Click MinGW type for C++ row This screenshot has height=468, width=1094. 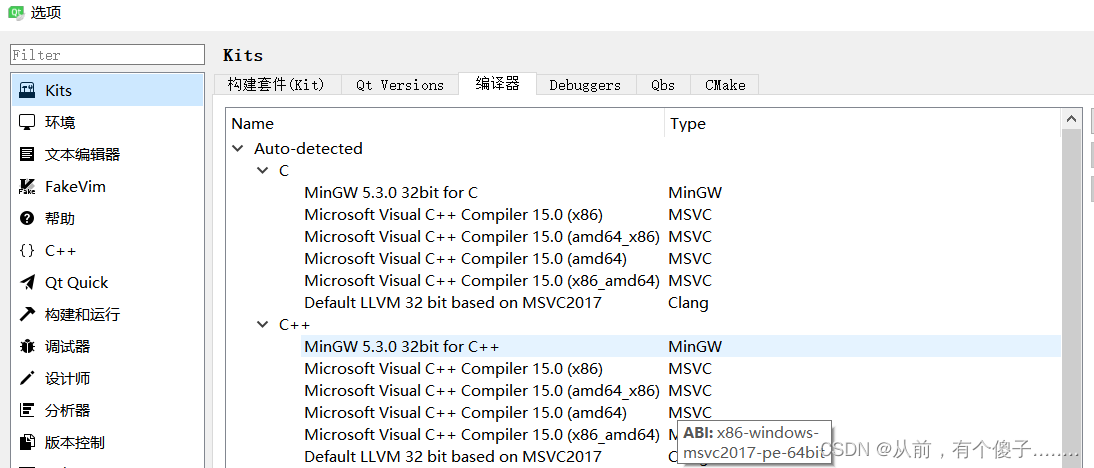695,346
